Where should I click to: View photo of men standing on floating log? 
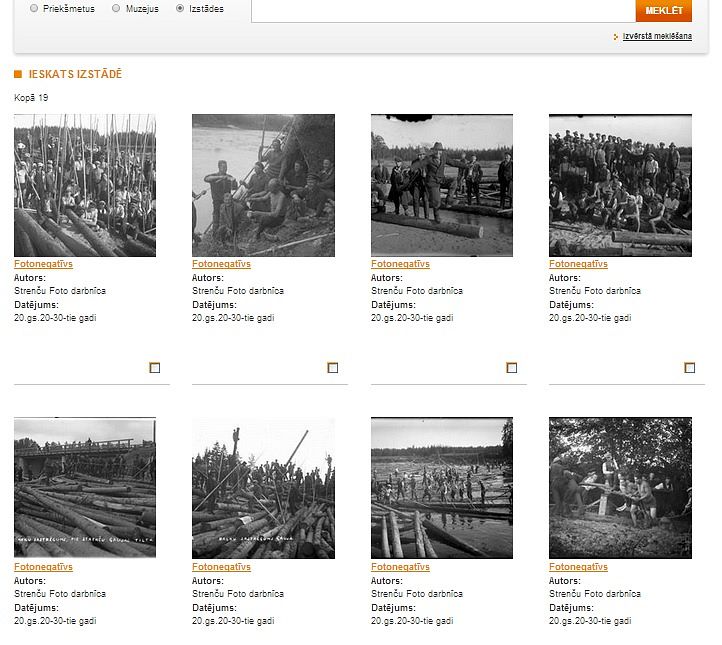[x=441, y=185]
